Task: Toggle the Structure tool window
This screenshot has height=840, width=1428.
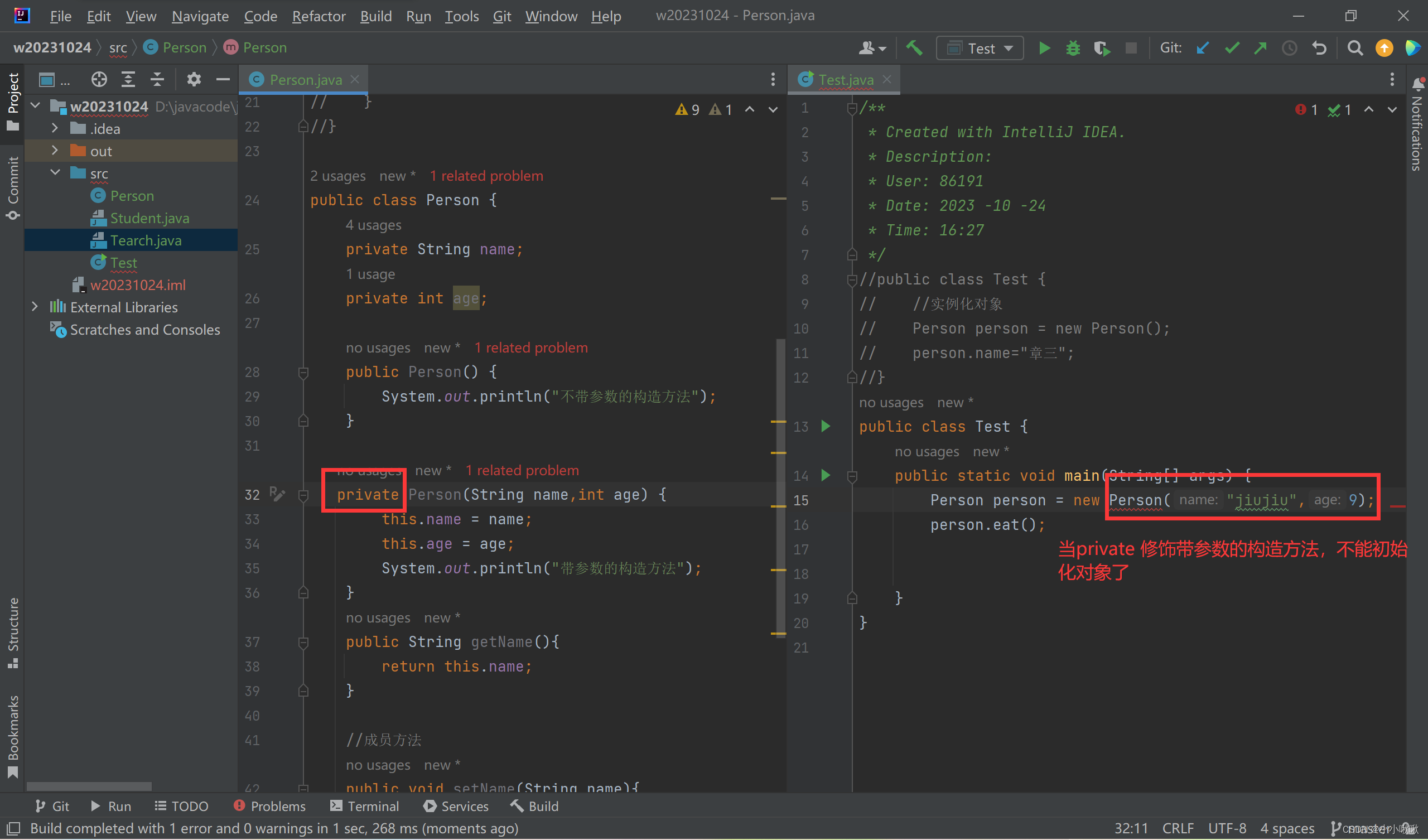Action: click(x=12, y=633)
